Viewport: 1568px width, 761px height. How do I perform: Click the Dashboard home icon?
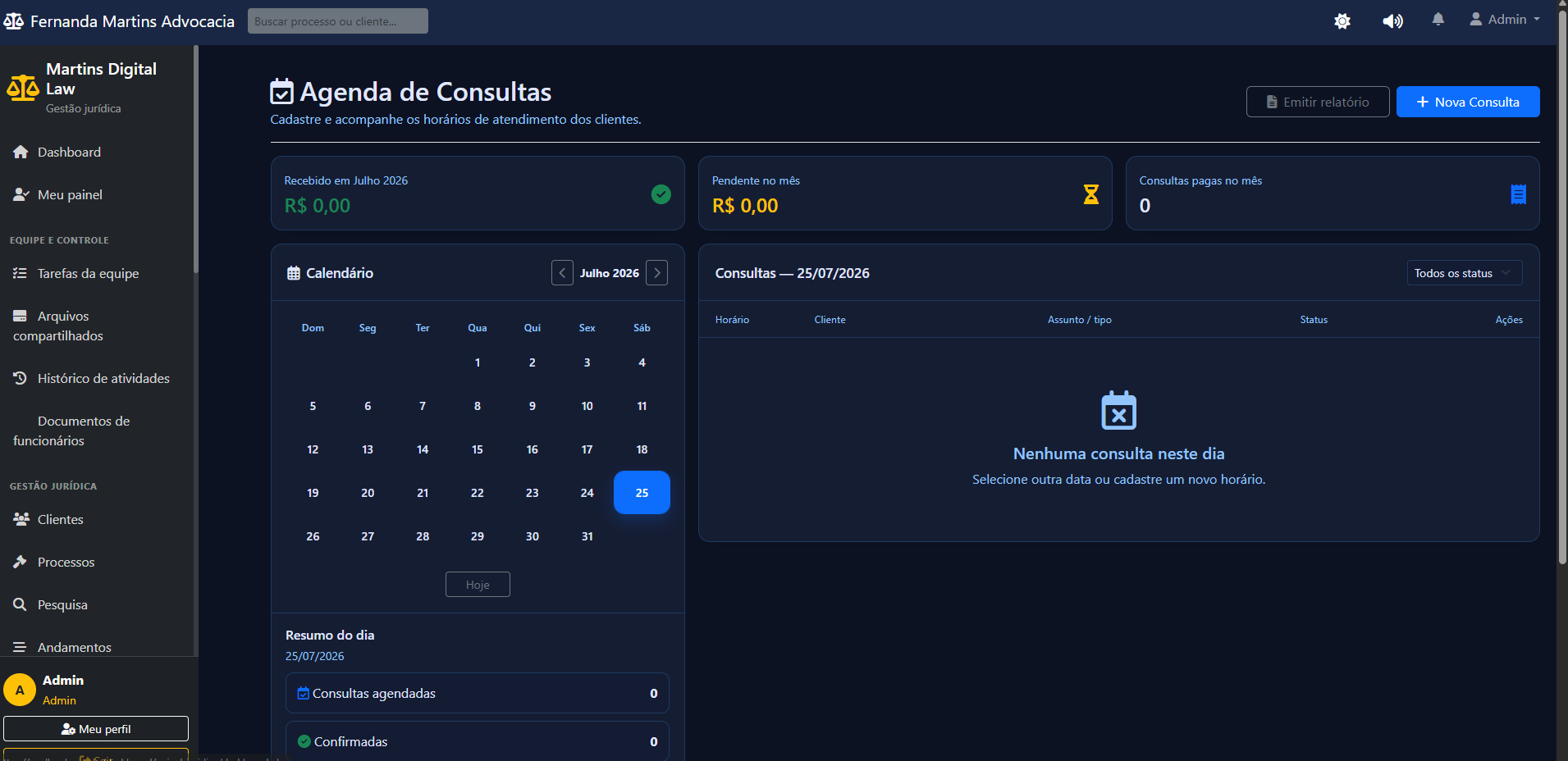click(21, 152)
